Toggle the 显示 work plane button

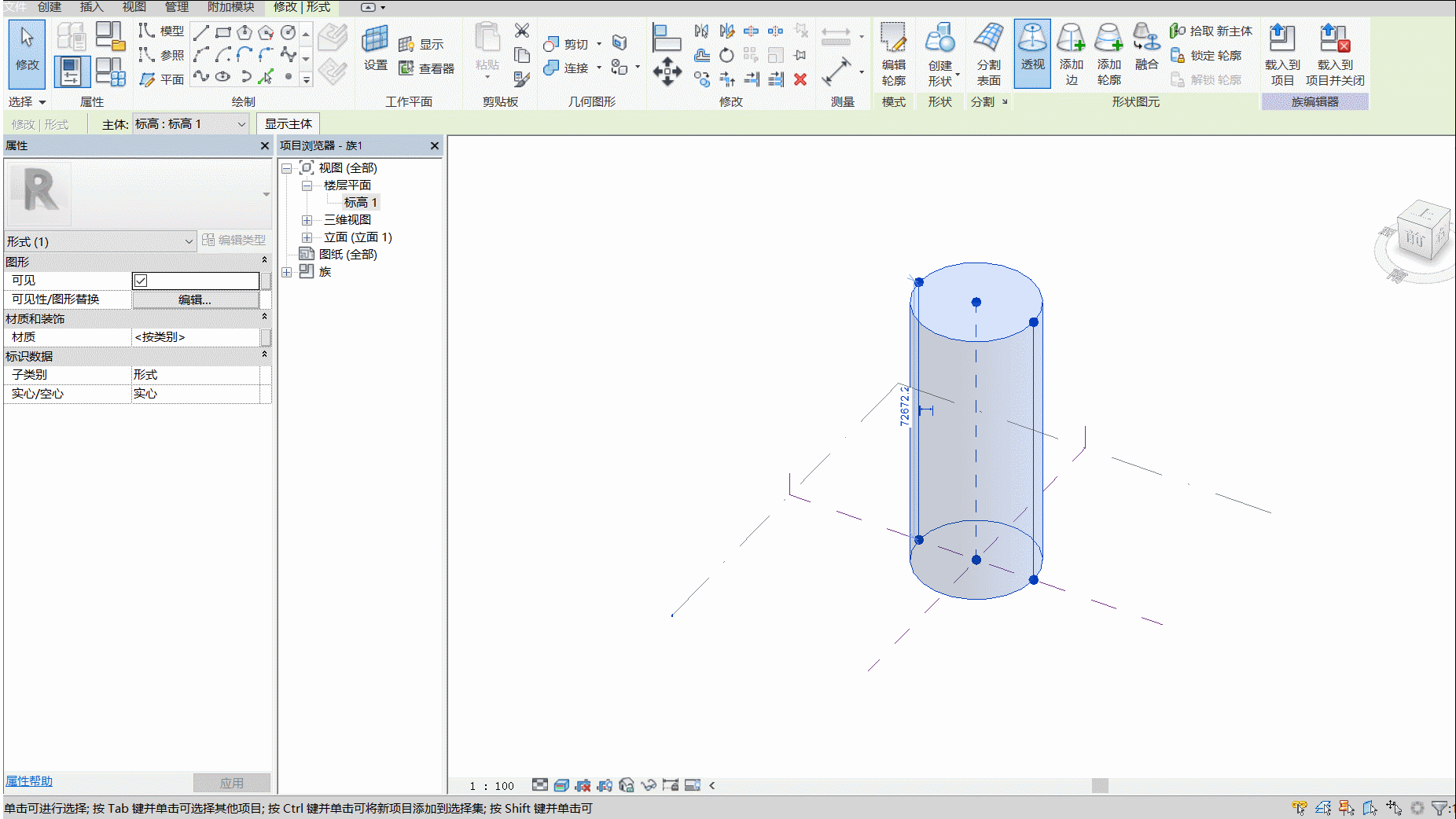(421, 44)
